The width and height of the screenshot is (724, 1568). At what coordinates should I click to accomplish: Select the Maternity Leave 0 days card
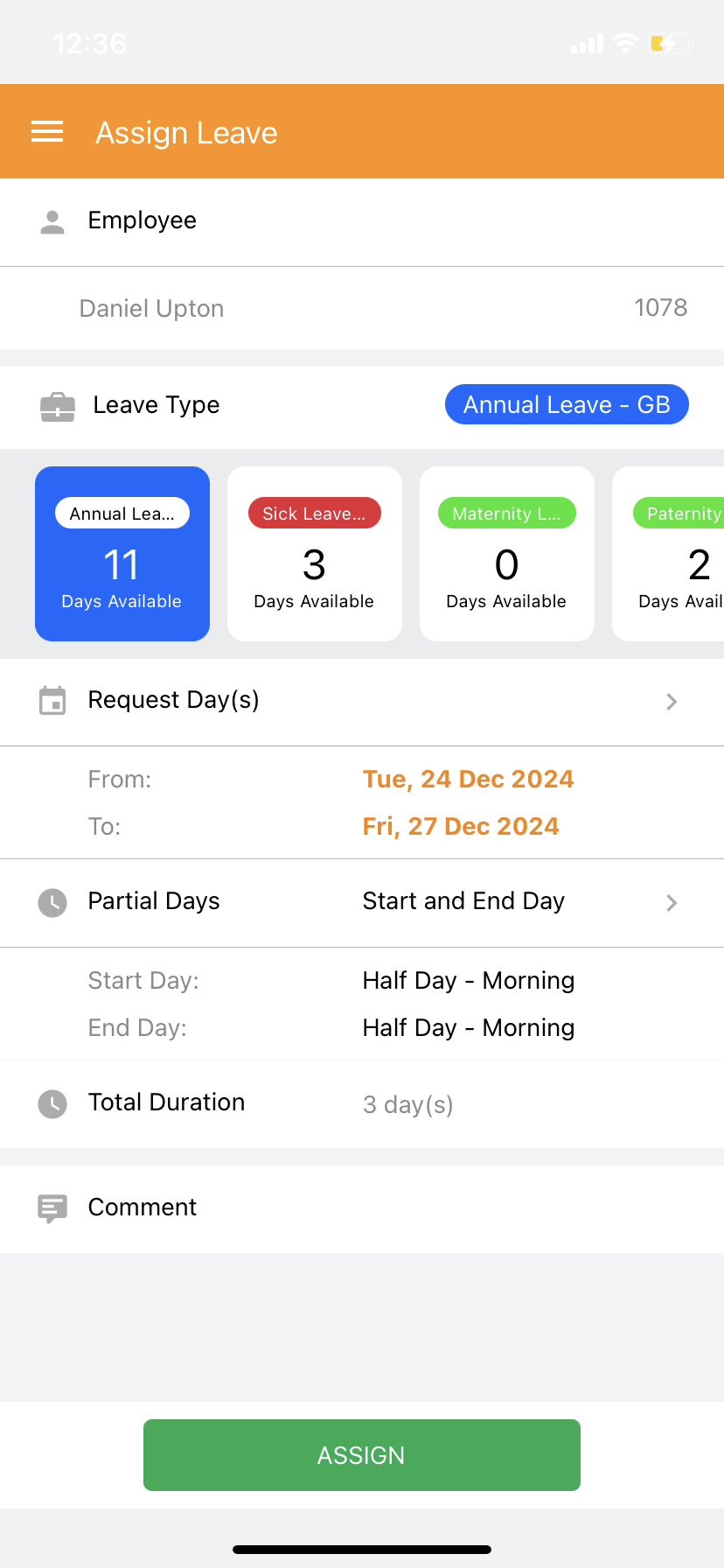pos(507,554)
